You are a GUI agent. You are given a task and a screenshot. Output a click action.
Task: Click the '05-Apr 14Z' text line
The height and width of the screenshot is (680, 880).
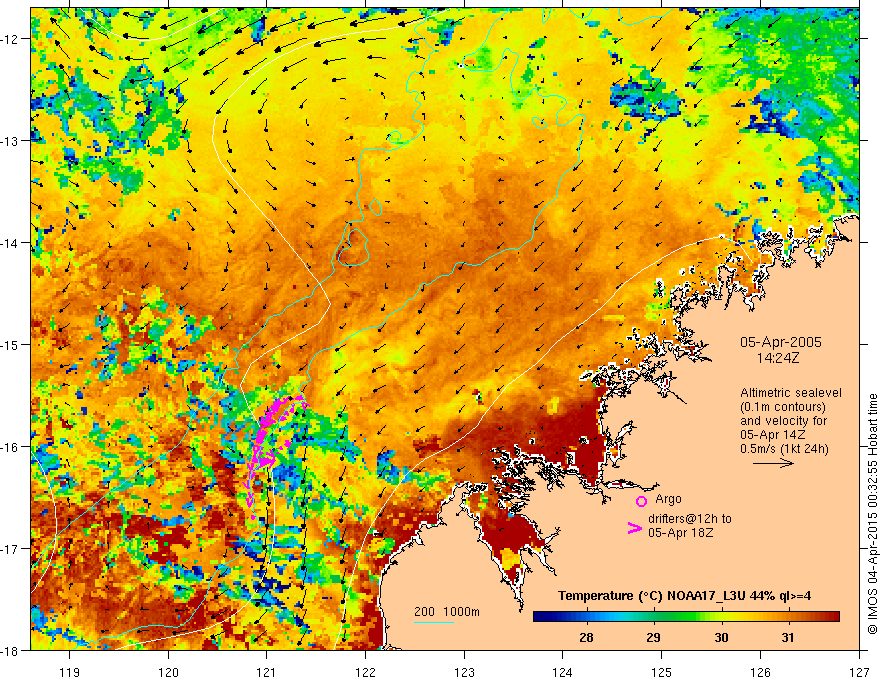(773, 435)
